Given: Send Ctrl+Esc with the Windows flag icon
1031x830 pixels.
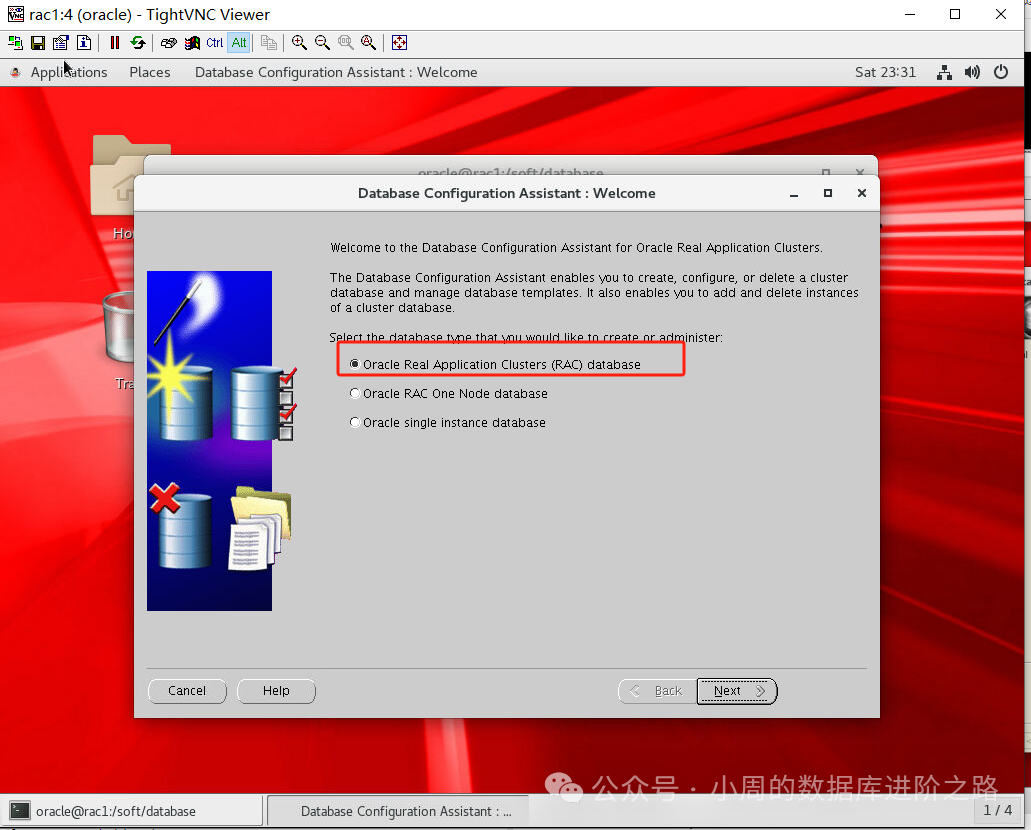Looking at the screenshot, I should [x=192, y=43].
